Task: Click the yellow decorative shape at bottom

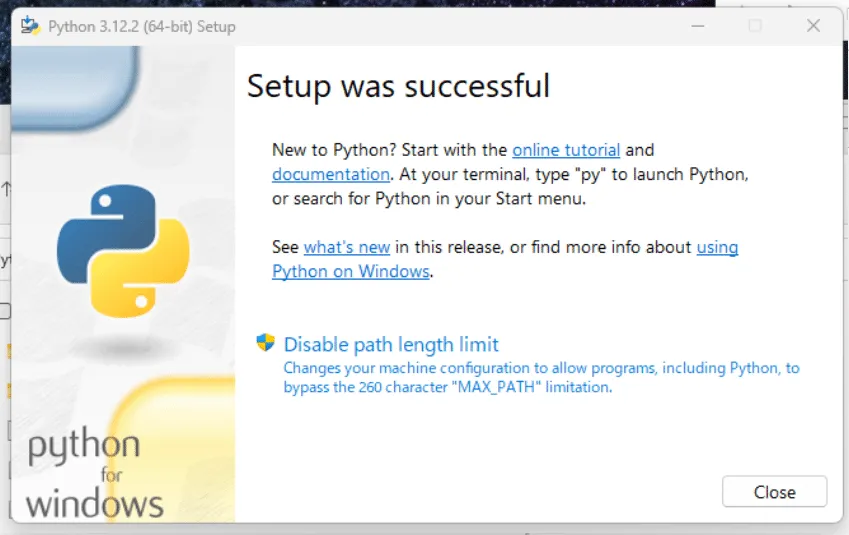Action: [172, 449]
